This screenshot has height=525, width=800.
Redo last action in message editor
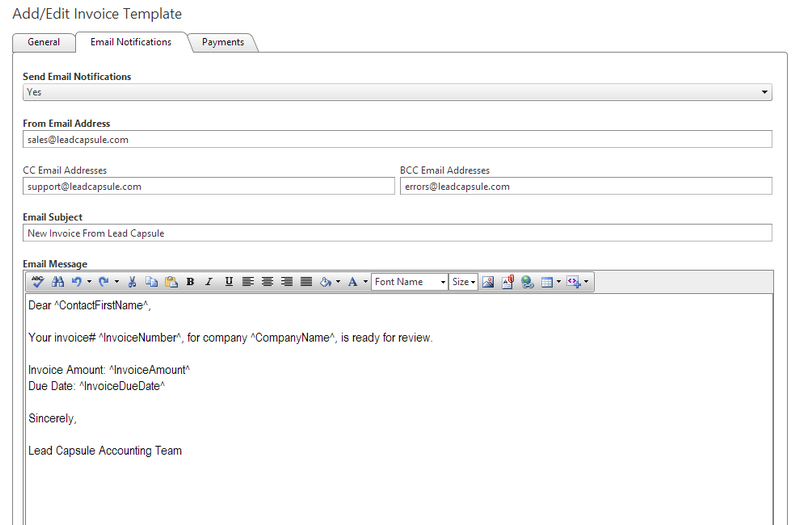pyautogui.click(x=104, y=282)
